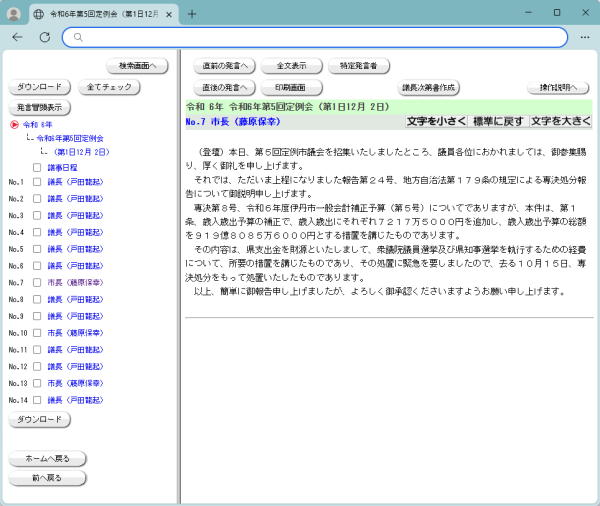Open No.12 議長(戸田龍起) link
This screenshot has width=600, height=506.
click(75, 367)
